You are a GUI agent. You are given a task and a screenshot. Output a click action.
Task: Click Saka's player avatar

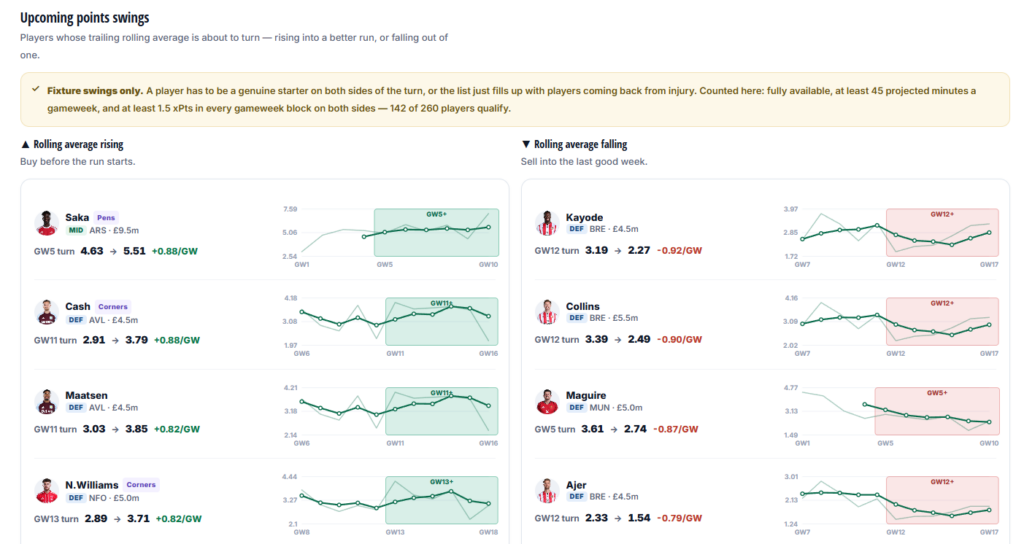[x=46, y=223]
